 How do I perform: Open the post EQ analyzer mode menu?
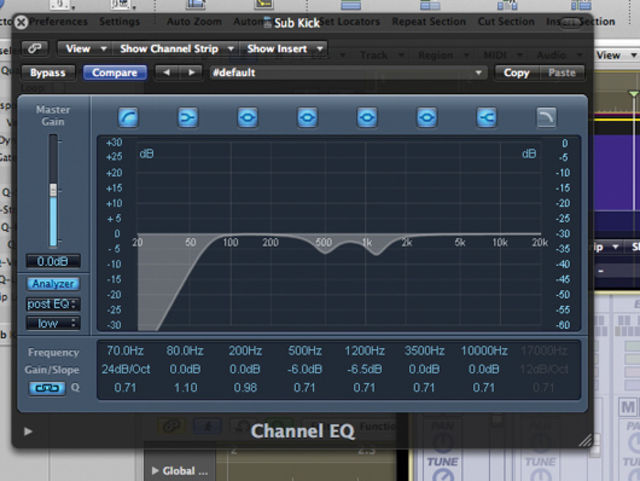tap(53, 304)
